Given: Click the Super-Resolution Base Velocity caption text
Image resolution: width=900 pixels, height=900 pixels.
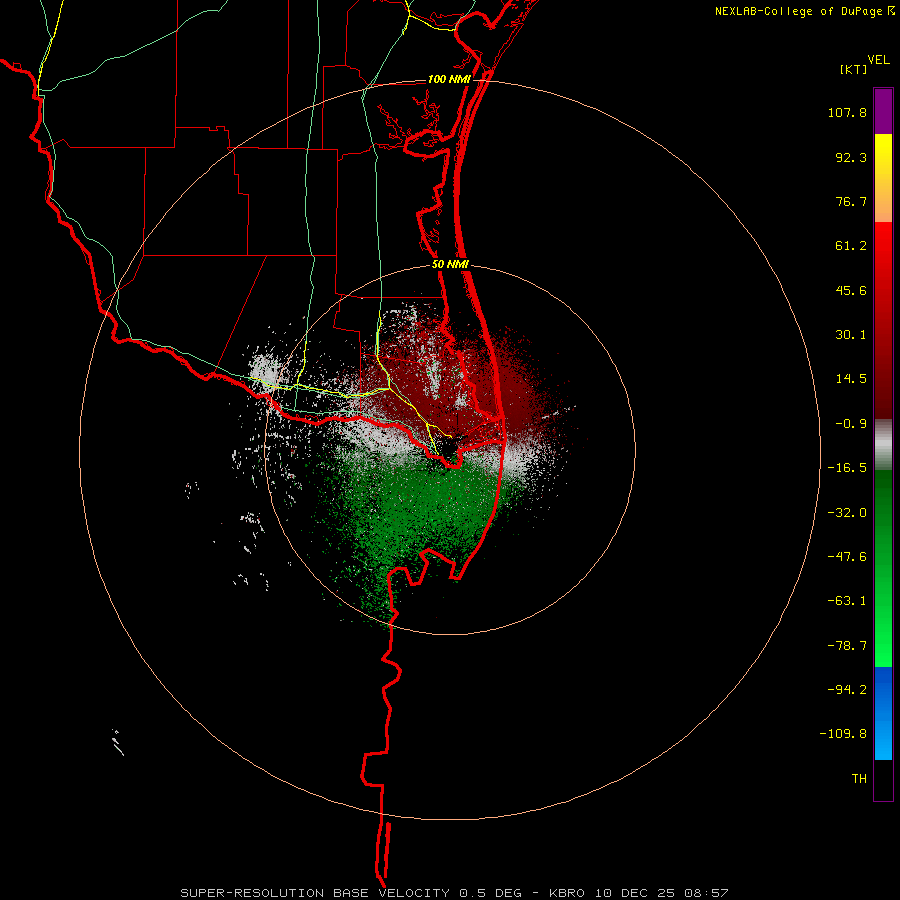Looking at the screenshot, I should pyautogui.click(x=454, y=893).
